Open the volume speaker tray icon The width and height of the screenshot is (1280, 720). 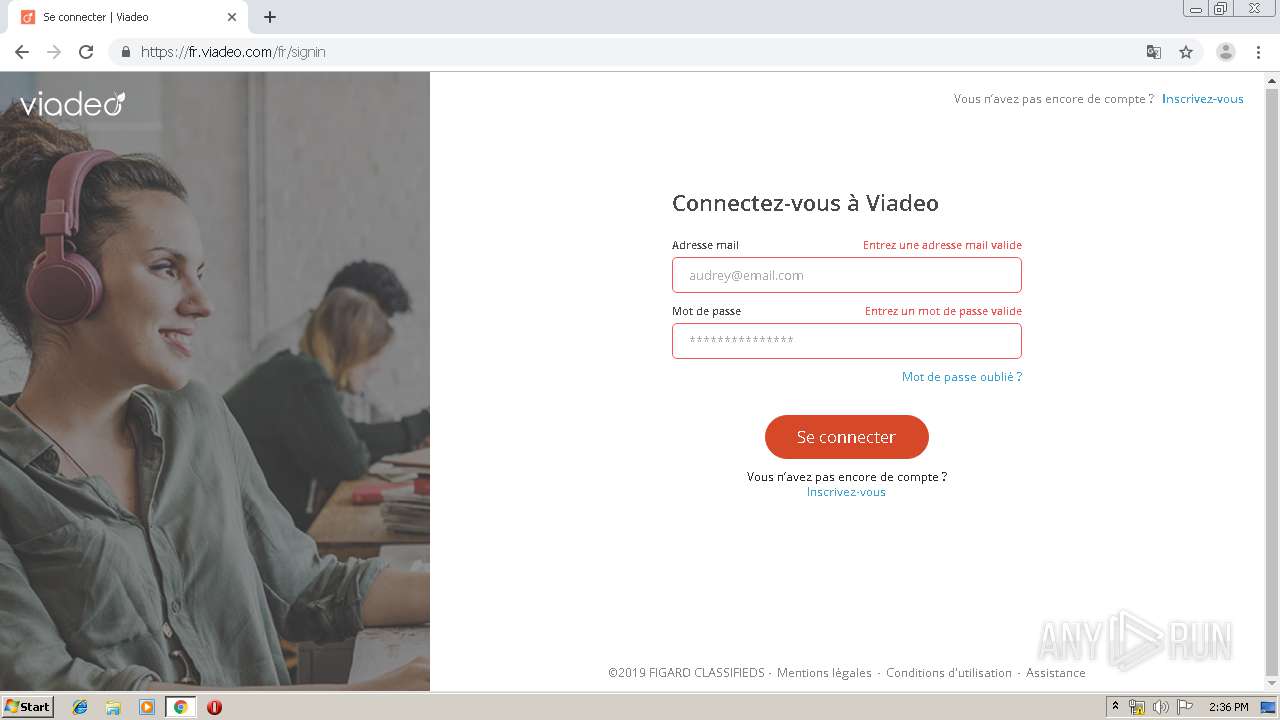click(1161, 707)
